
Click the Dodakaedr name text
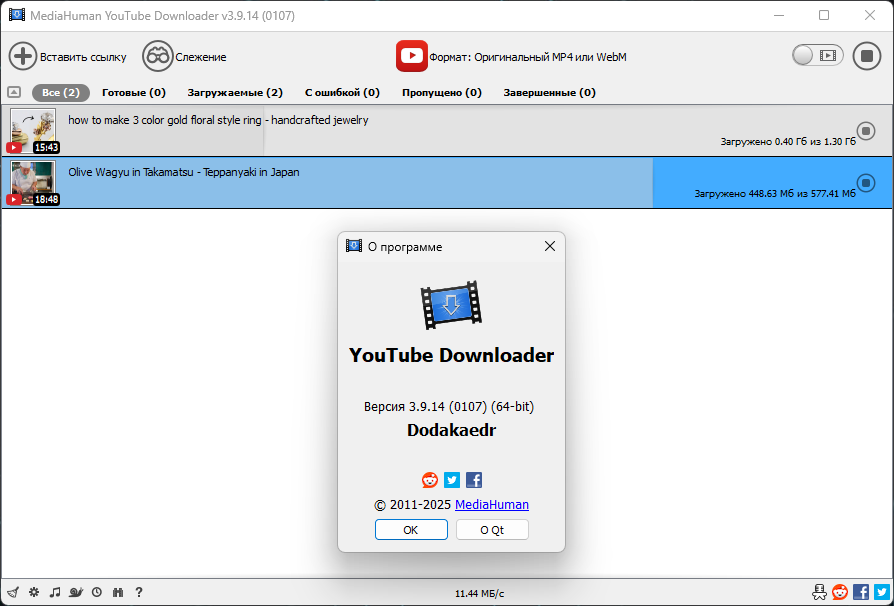(x=452, y=430)
